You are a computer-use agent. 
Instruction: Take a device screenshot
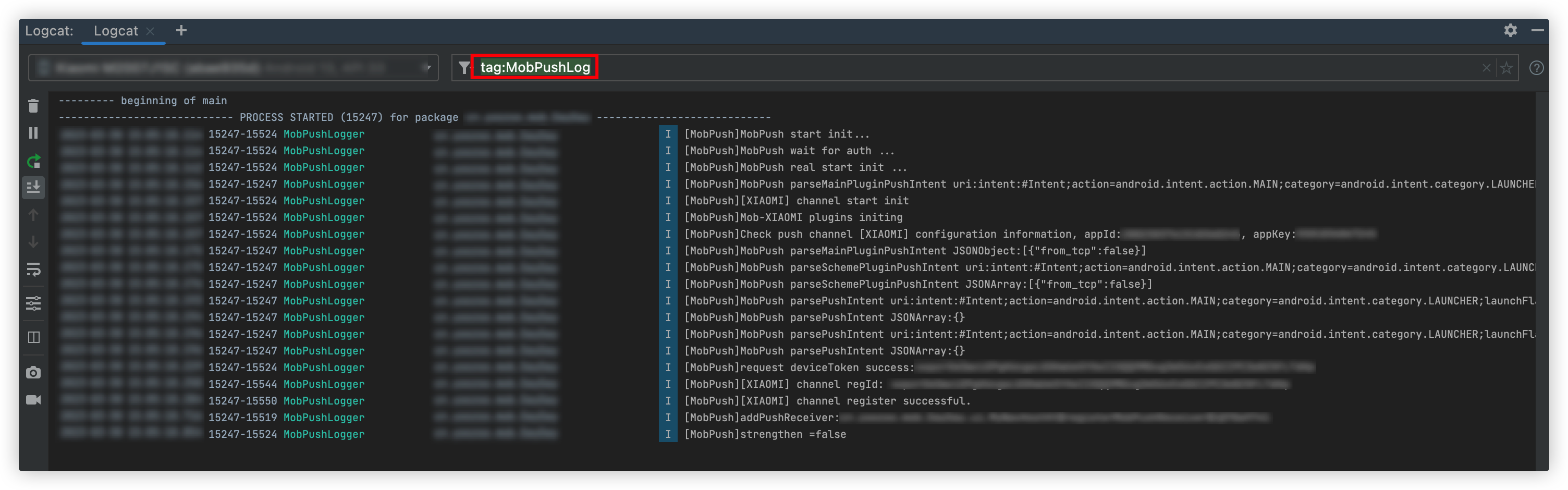[34, 371]
